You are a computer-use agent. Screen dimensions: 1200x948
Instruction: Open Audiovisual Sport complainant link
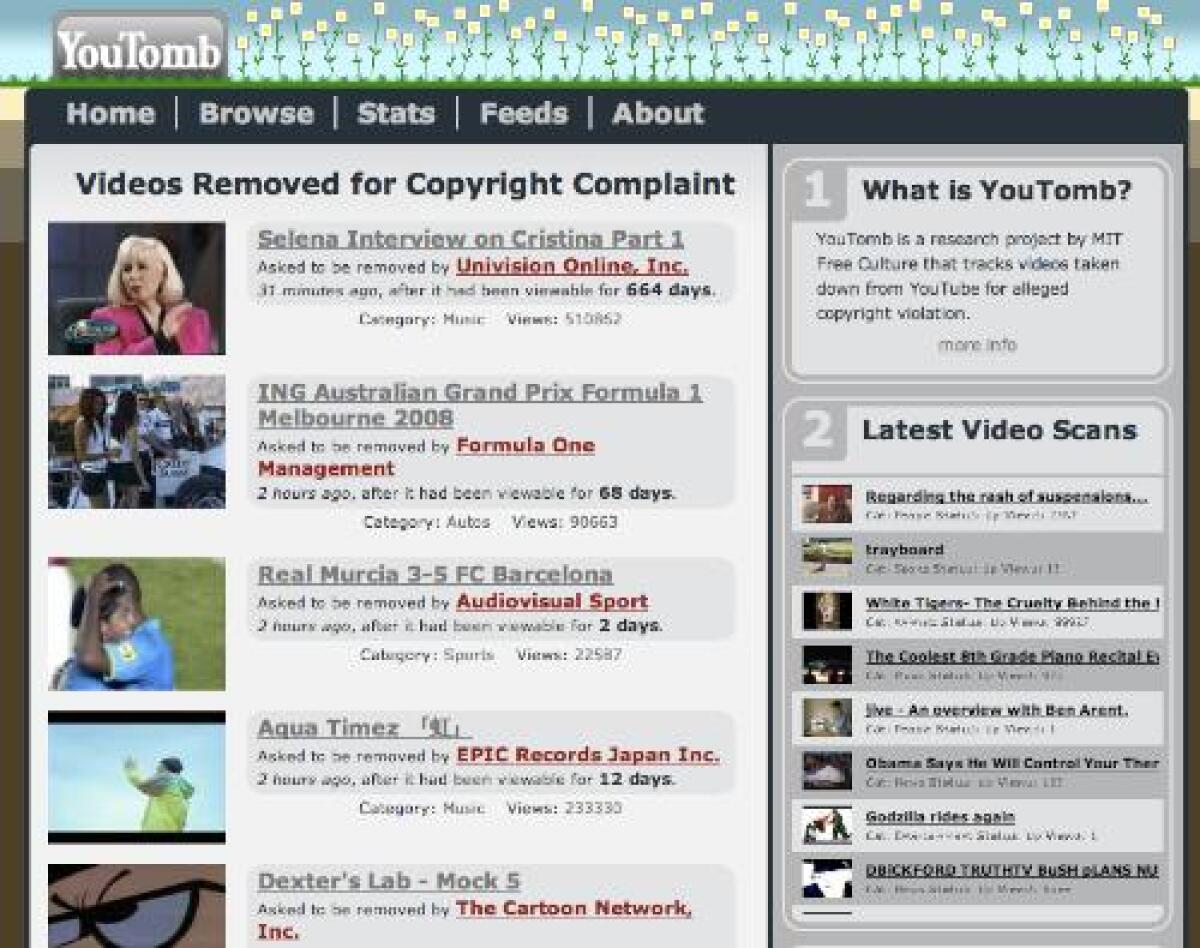(x=552, y=602)
